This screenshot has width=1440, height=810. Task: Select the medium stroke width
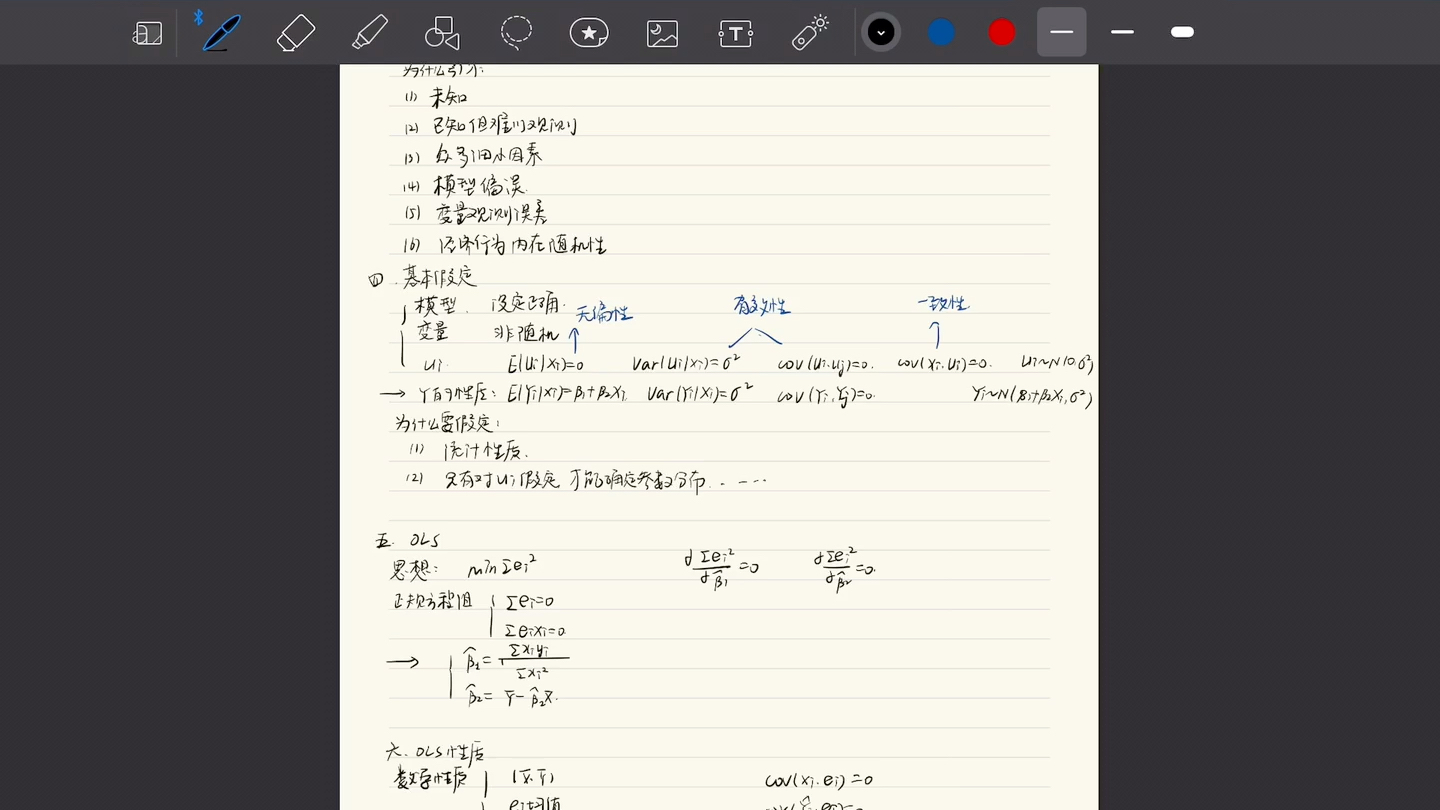pos(1122,32)
